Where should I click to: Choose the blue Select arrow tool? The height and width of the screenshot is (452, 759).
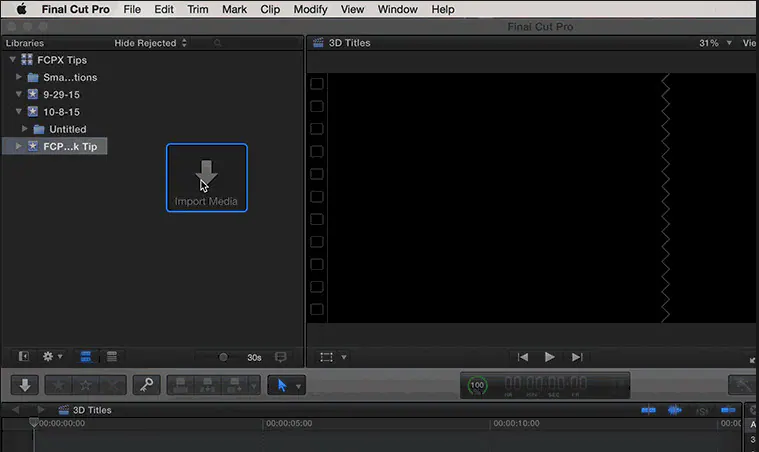click(x=282, y=386)
